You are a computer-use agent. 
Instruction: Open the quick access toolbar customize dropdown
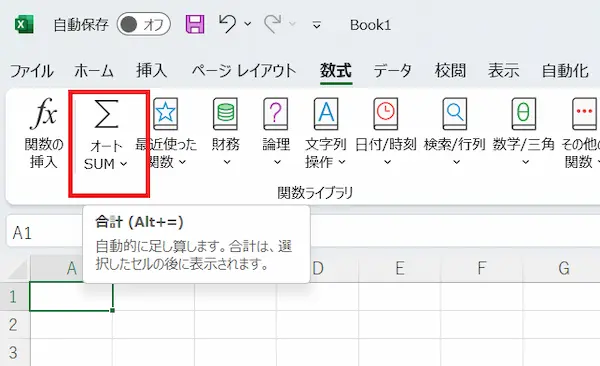tap(316, 25)
